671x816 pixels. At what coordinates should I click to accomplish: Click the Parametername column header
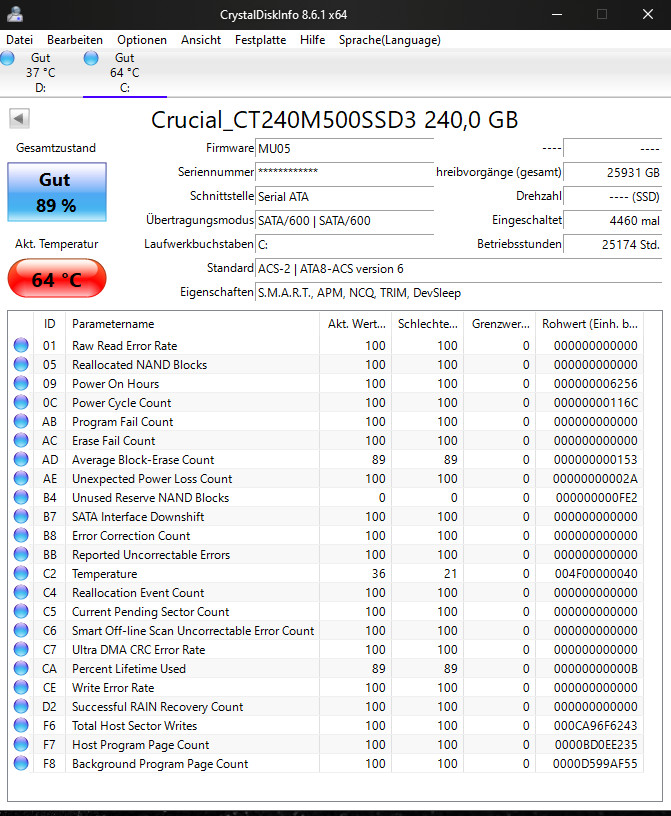[192, 324]
